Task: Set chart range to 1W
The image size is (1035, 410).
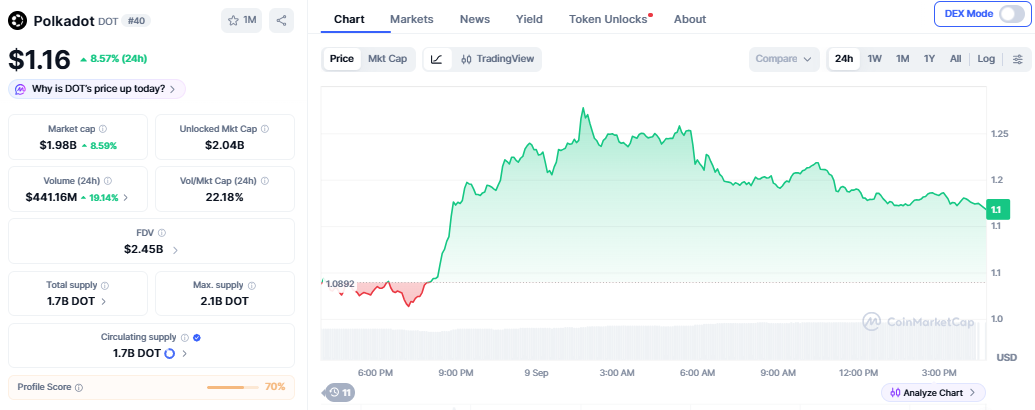Action: click(875, 59)
